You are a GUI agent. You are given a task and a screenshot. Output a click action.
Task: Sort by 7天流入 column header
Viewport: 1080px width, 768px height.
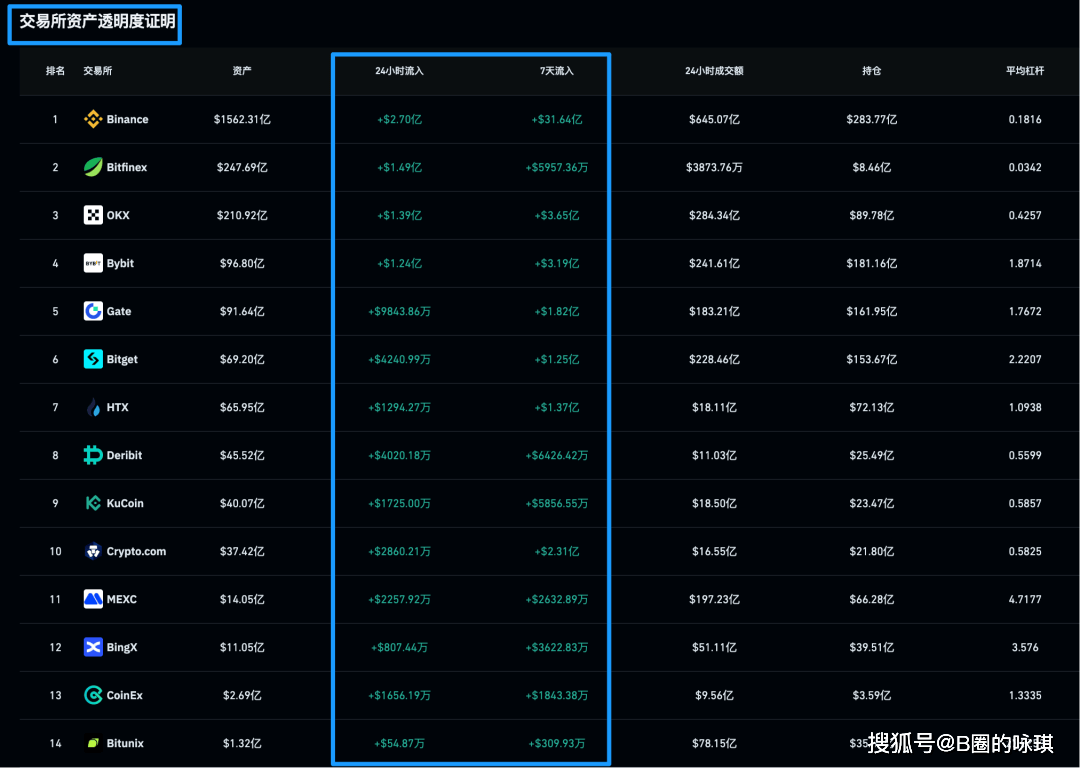point(556,71)
